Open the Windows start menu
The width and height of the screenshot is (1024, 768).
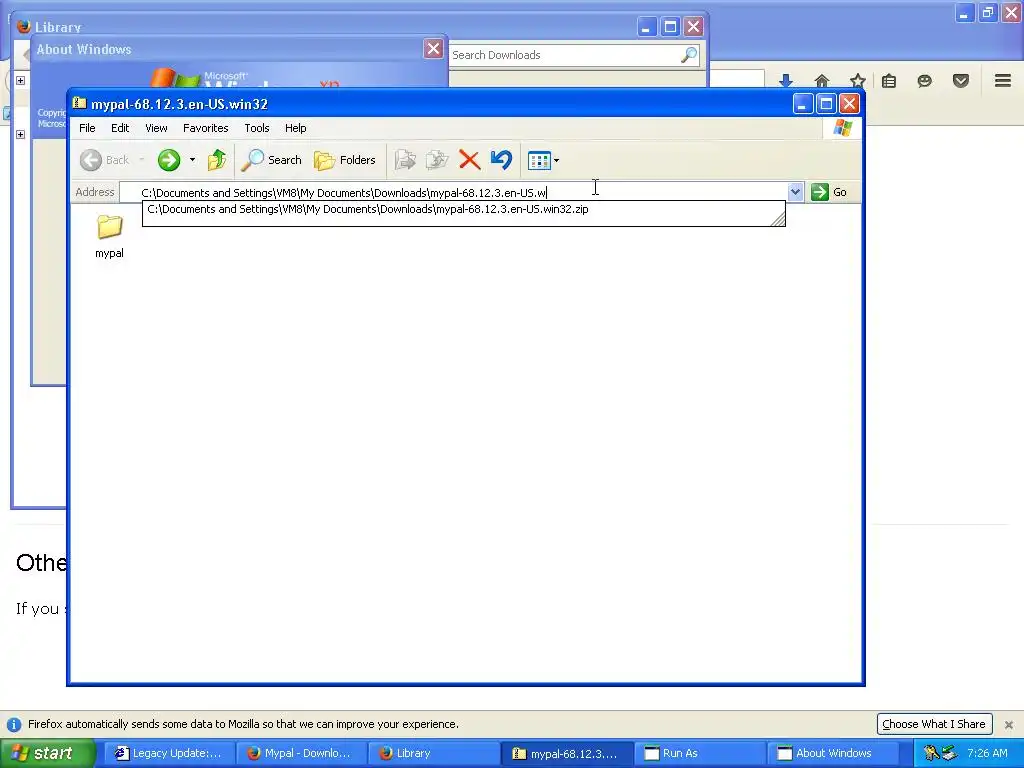(46, 753)
